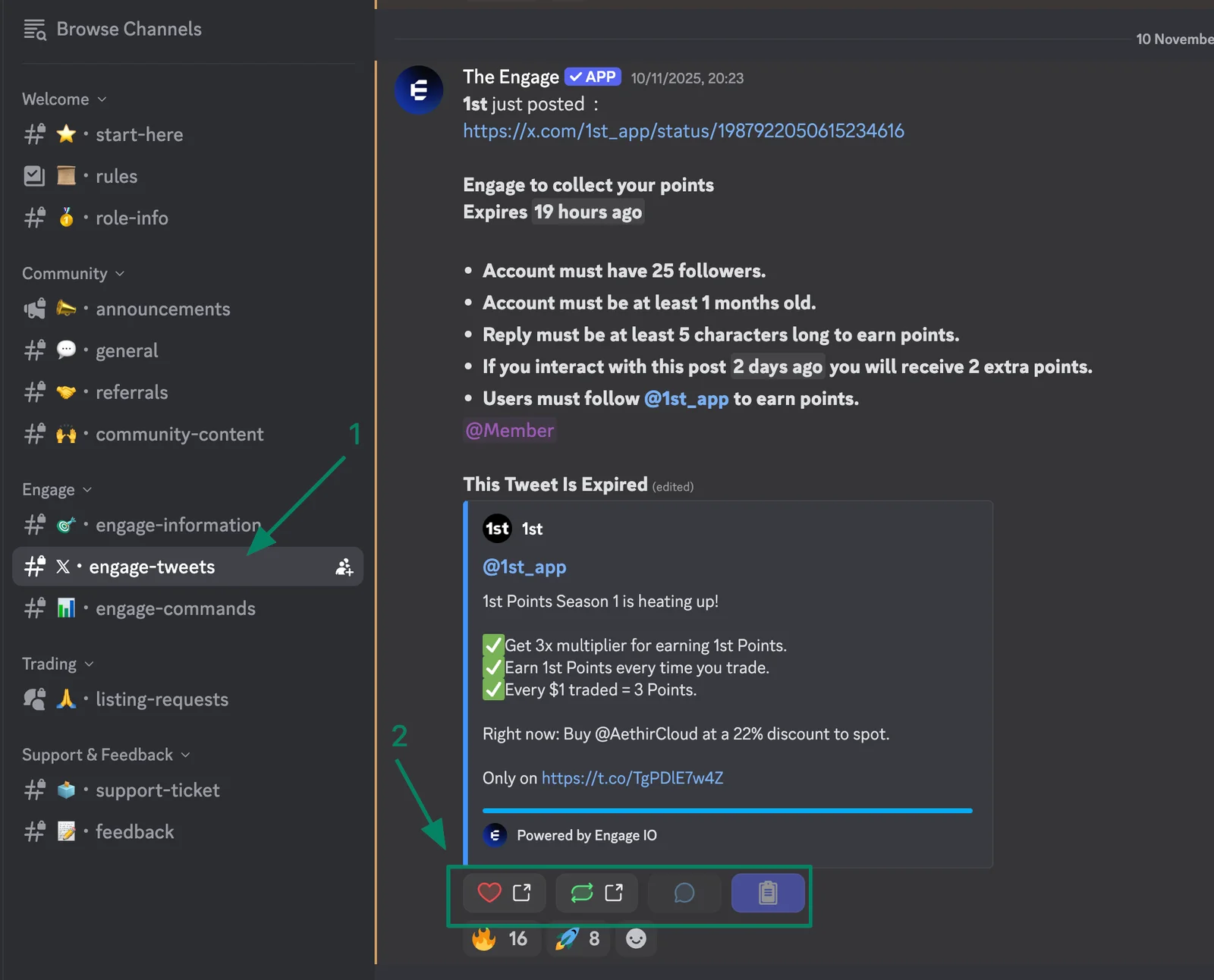Screen dimensions: 1214x980
Task: Click the "Powered by Engage IO" footer text
Action: [587, 835]
